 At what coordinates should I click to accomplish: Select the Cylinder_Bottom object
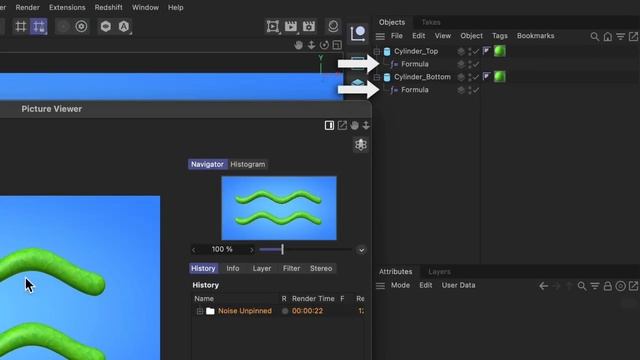[422, 77]
